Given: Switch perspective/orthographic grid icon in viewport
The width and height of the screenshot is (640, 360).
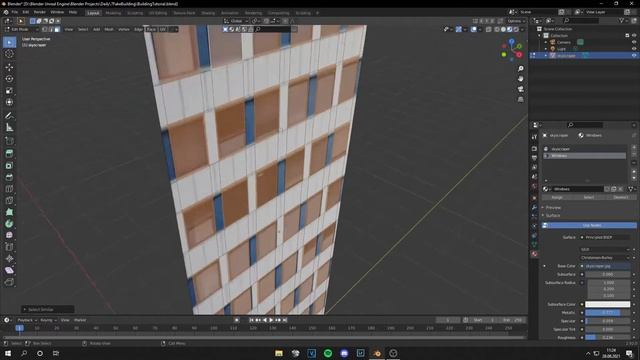Looking at the screenshot, I should [520, 100].
